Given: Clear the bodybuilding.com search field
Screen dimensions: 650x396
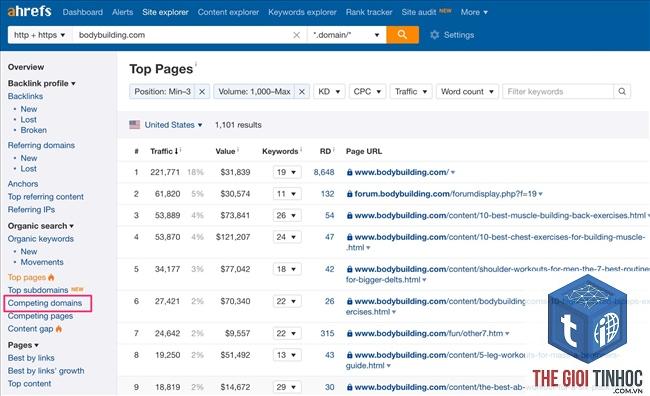Looking at the screenshot, I should point(296,35).
